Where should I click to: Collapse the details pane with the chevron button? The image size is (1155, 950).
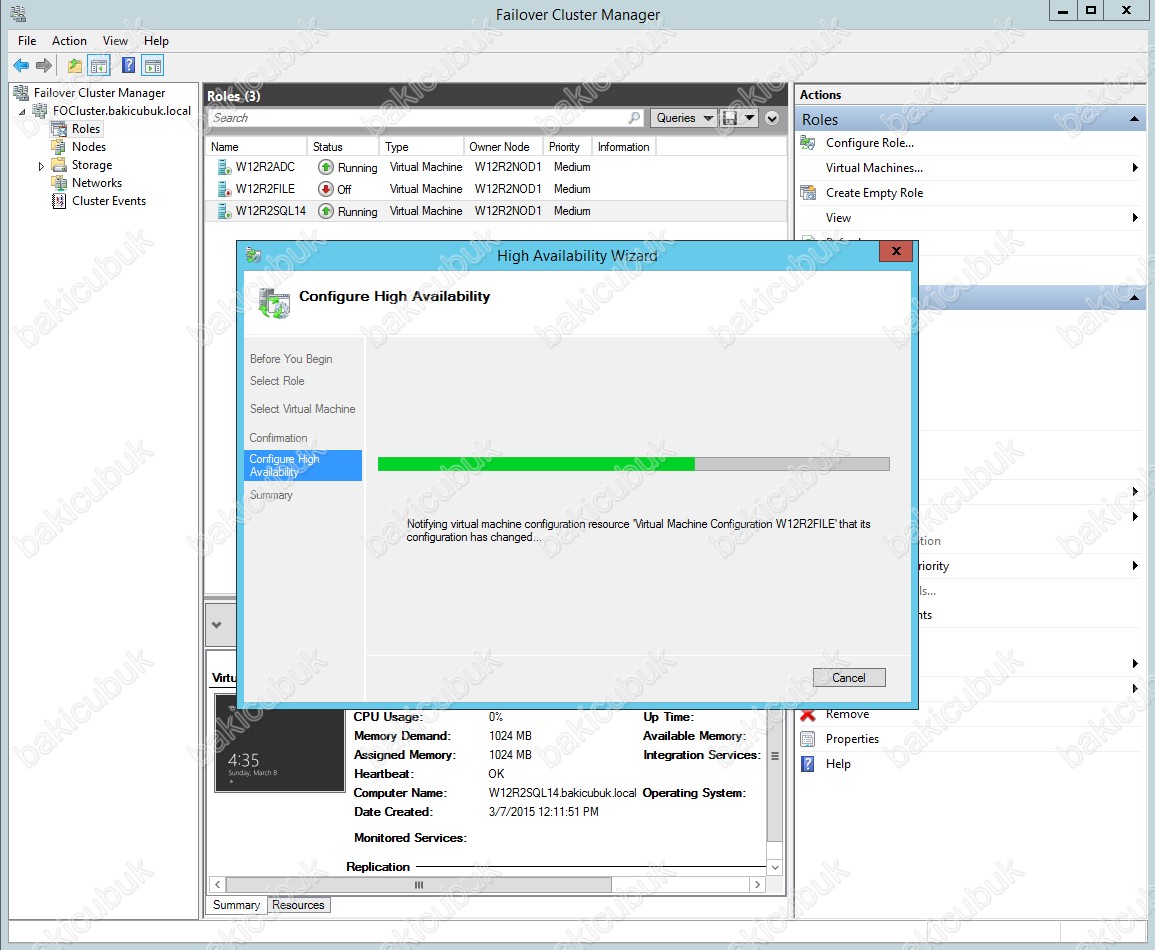point(217,624)
